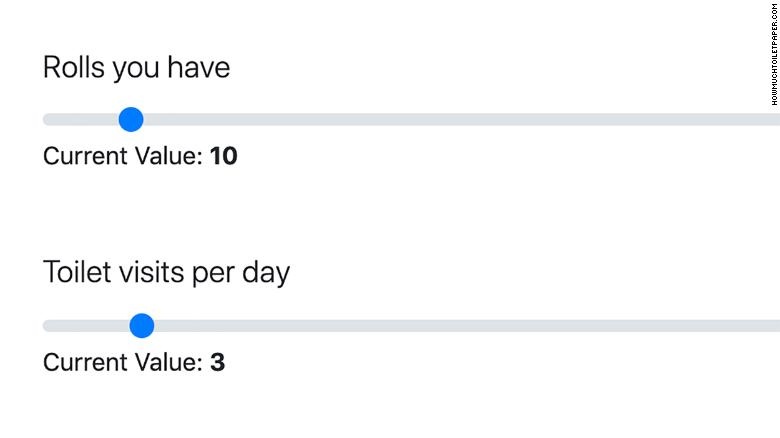Viewport: 780px width, 438px height.
Task: Click the word "Rolls" in the first heading
Action: tap(73, 67)
